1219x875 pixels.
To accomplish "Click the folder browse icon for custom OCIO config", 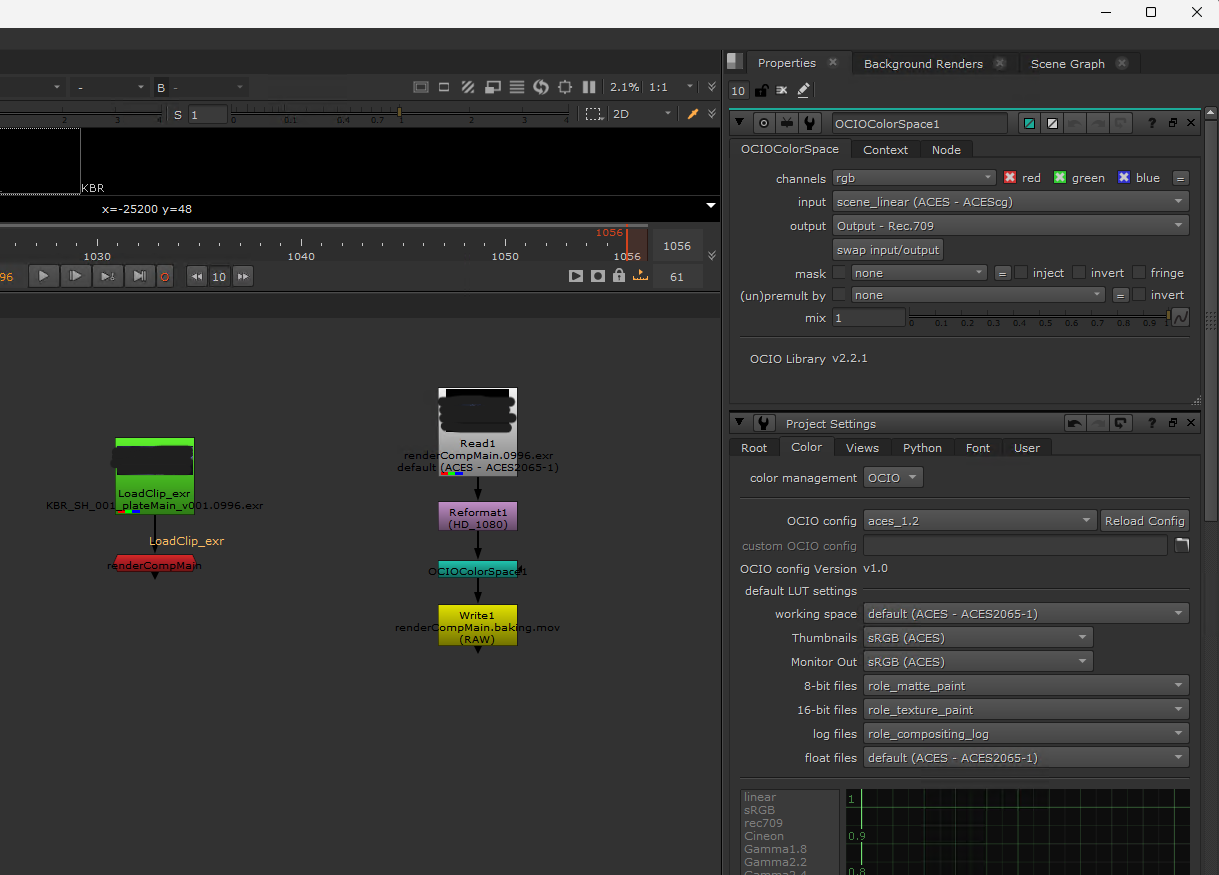I will coord(1181,545).
